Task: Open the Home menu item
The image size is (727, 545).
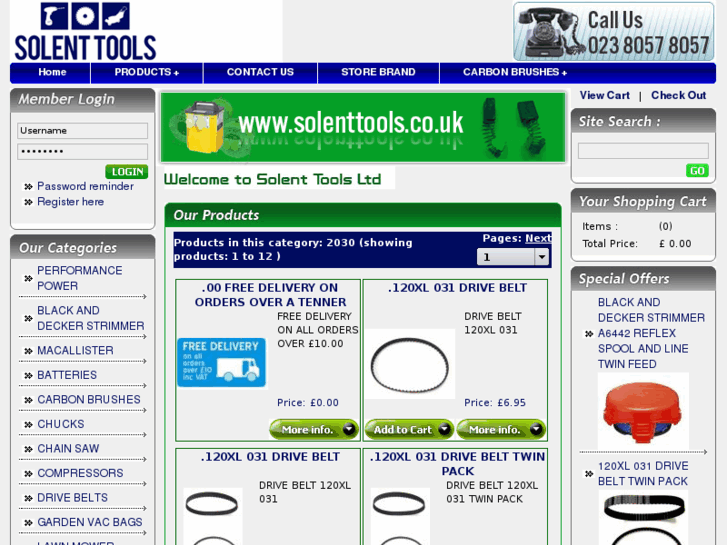Action: [52, 72]
